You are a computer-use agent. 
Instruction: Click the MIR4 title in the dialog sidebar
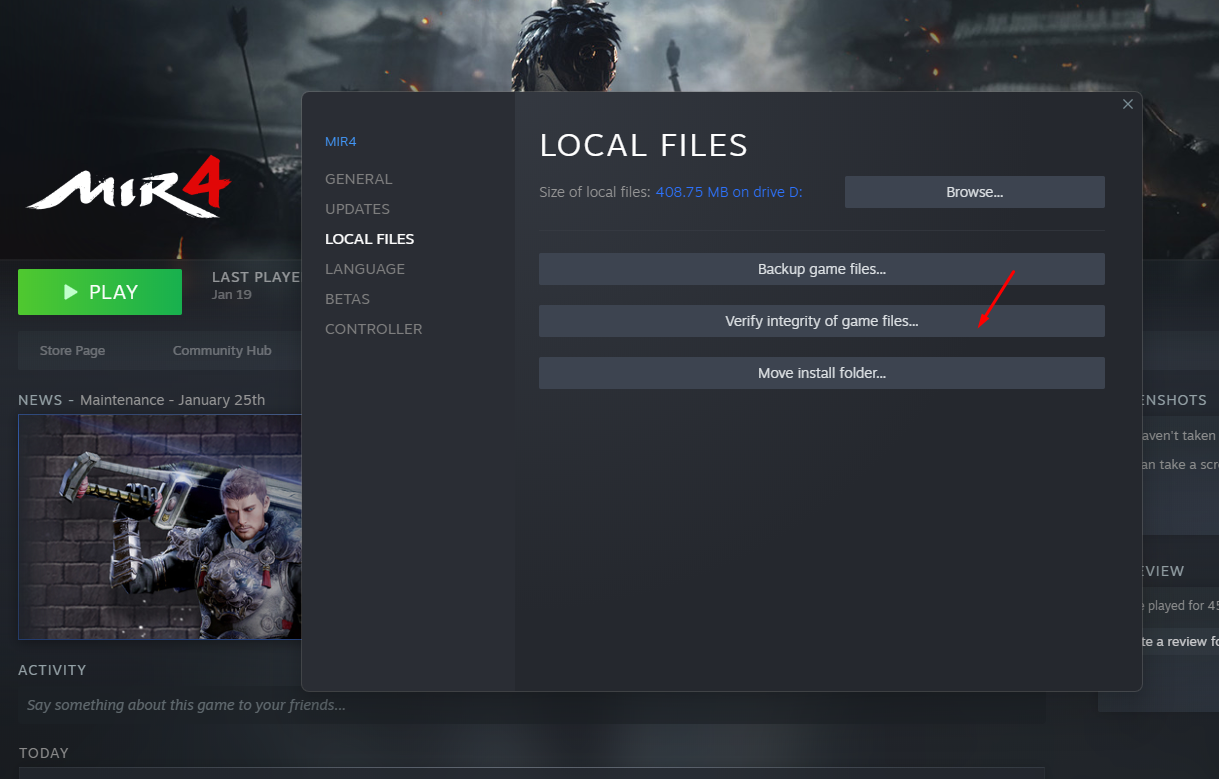[x=341, y=142]
